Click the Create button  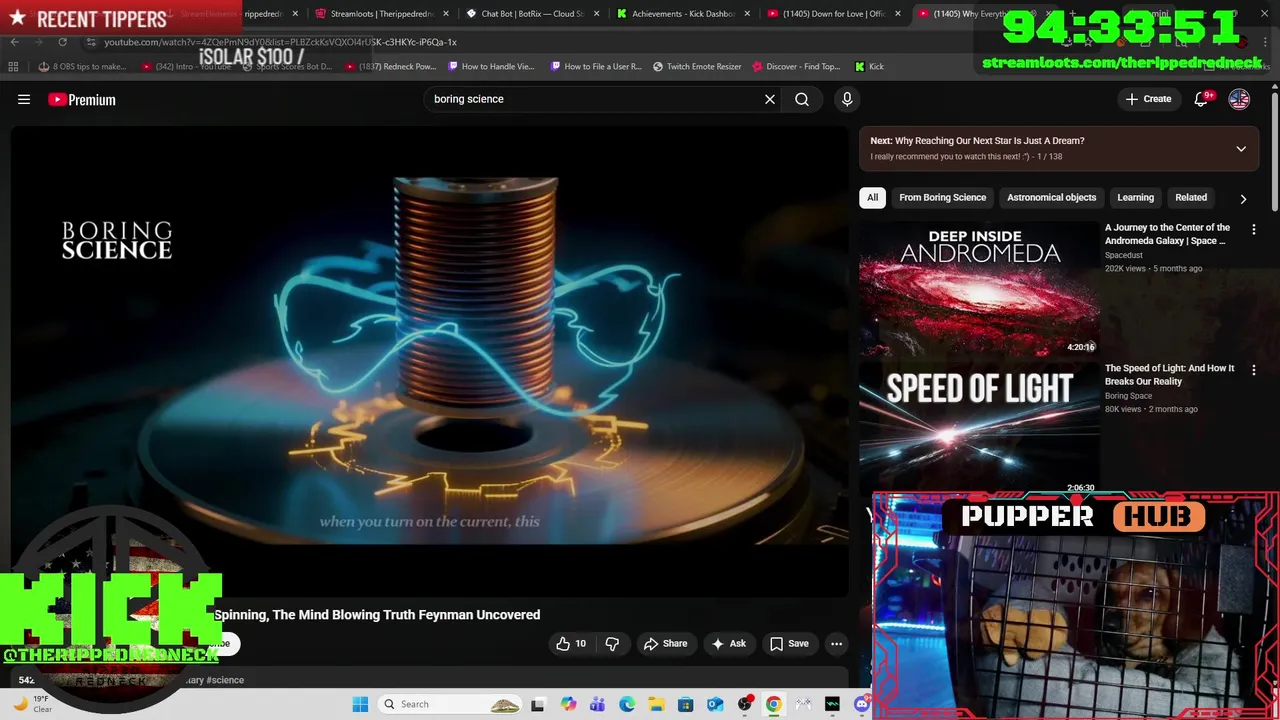[1148, 99]
